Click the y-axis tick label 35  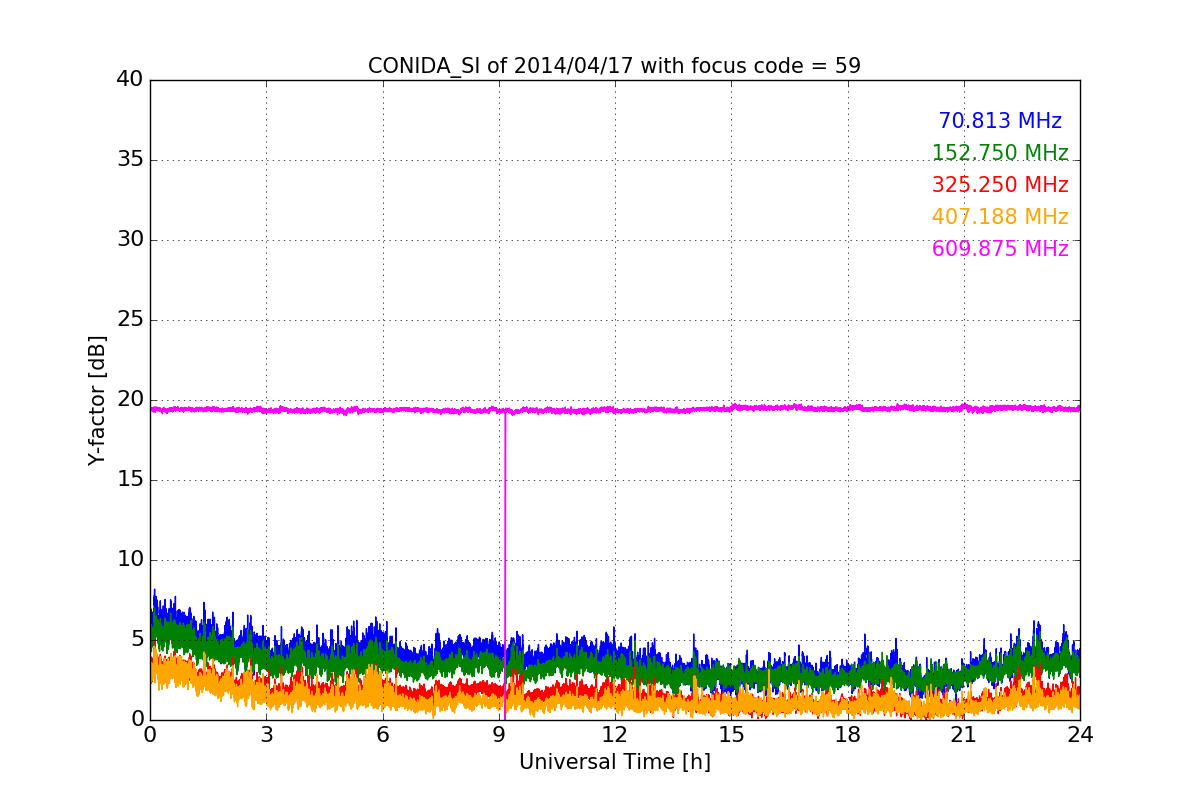(130, 159)
